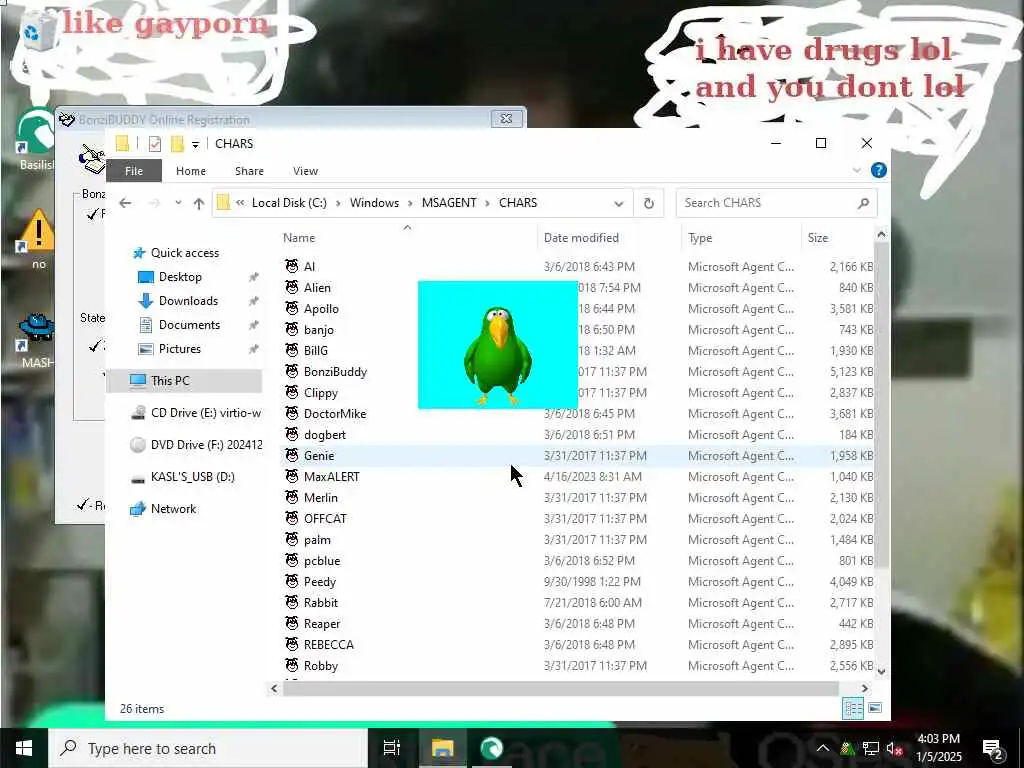Sort files by Name column header
This screenshot has width=1024, height=768.
tap(407, 238)
